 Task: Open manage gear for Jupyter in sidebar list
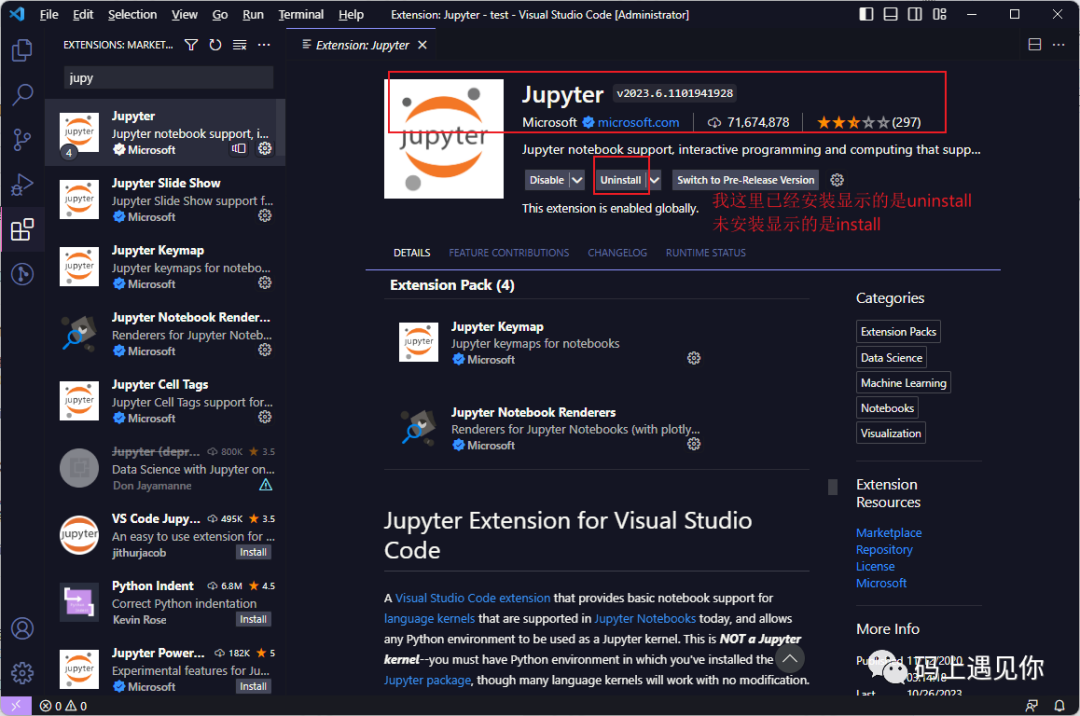click(x=264, y=149)
